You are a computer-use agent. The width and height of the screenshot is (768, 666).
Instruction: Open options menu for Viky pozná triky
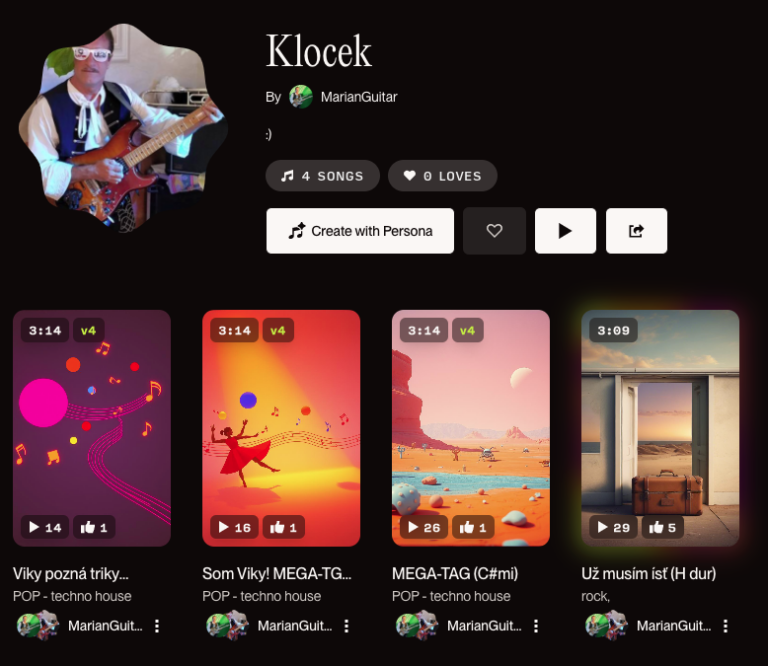click(157, 626)
